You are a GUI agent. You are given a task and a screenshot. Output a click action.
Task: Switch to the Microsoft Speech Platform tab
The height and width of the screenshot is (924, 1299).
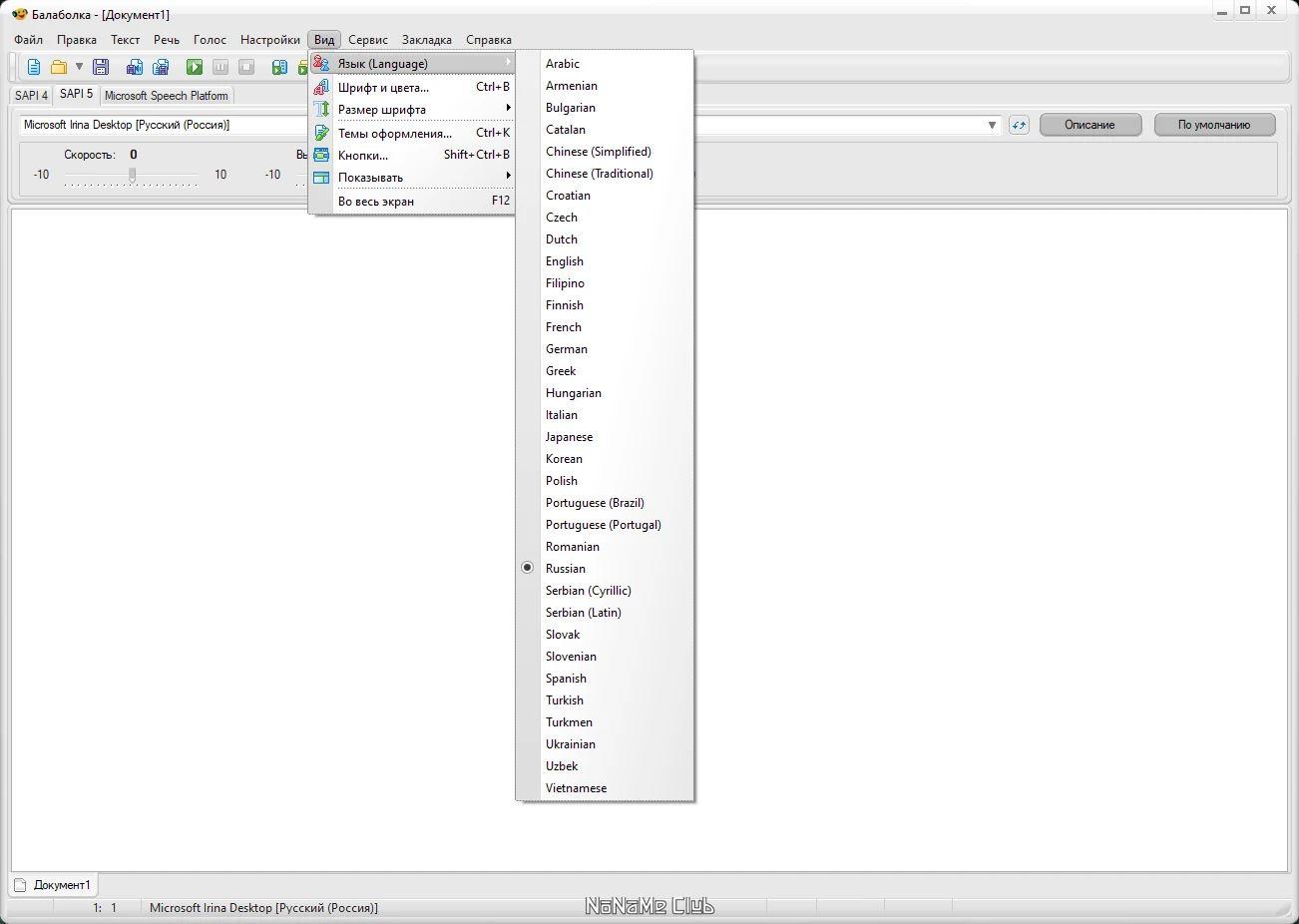click(167, 96)
